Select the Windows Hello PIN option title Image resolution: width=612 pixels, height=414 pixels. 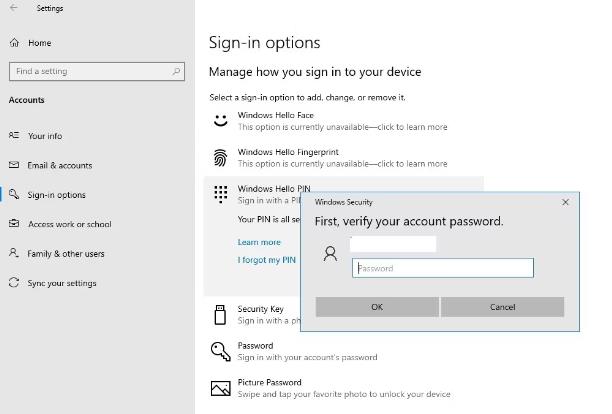(x=274, y=188)
